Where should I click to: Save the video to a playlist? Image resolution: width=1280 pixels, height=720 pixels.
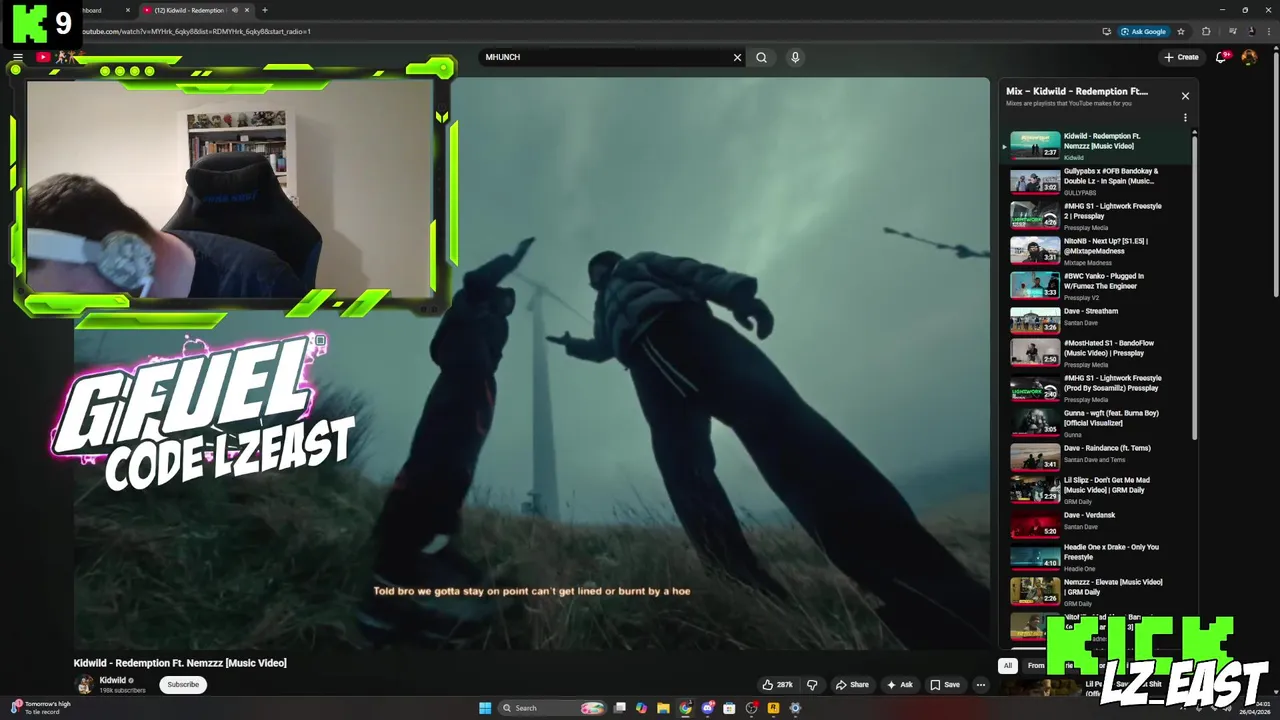tap(945, 685)
